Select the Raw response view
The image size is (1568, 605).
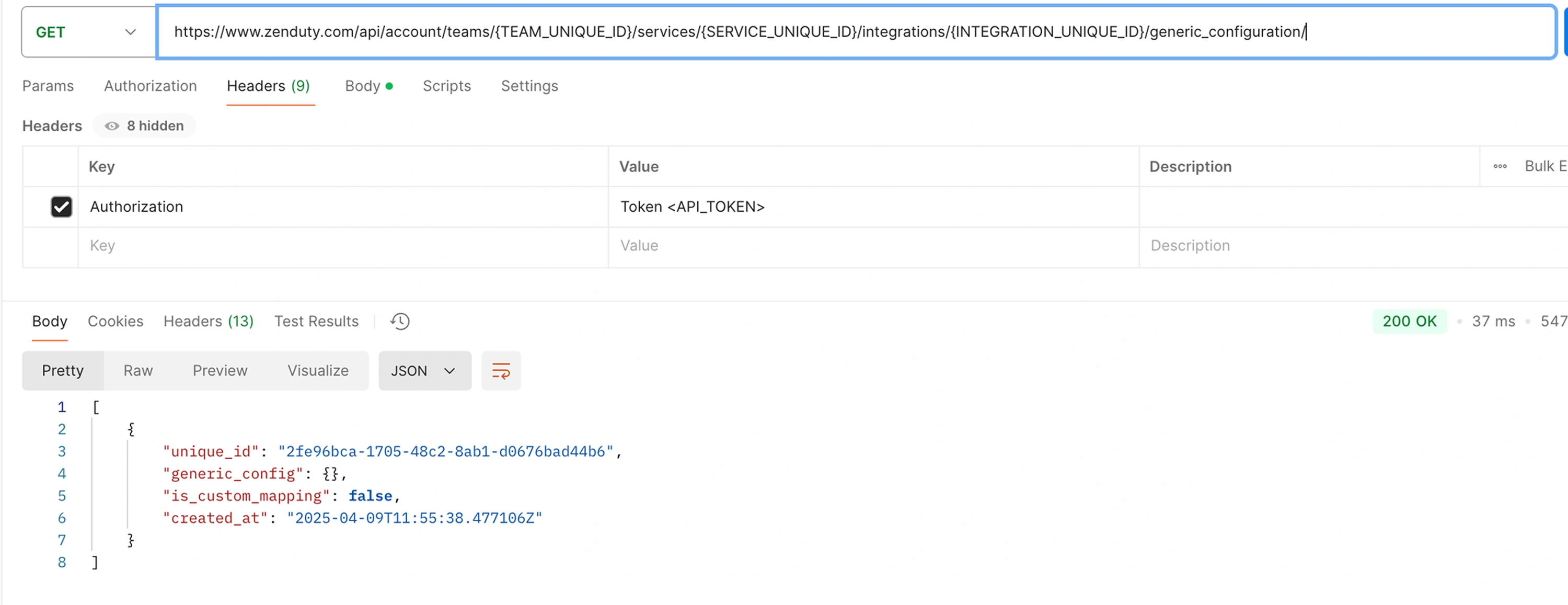pyautogui.click(x=137, y=370)
